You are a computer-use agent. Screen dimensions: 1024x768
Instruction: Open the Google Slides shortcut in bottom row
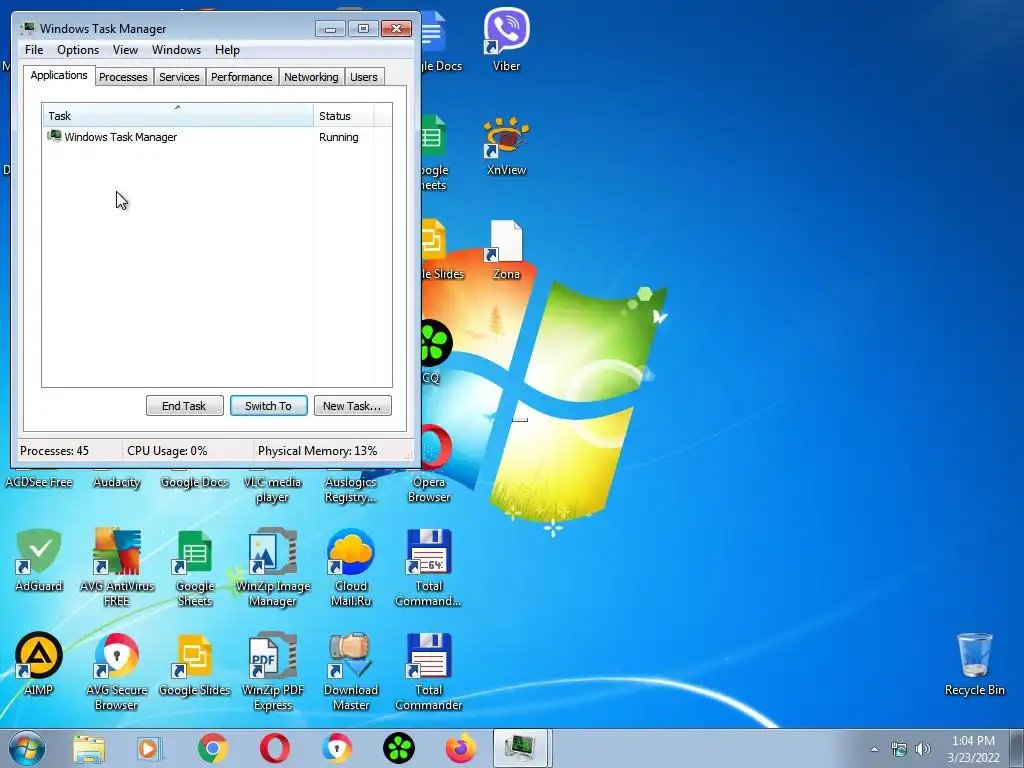click(x=195, y=664)
